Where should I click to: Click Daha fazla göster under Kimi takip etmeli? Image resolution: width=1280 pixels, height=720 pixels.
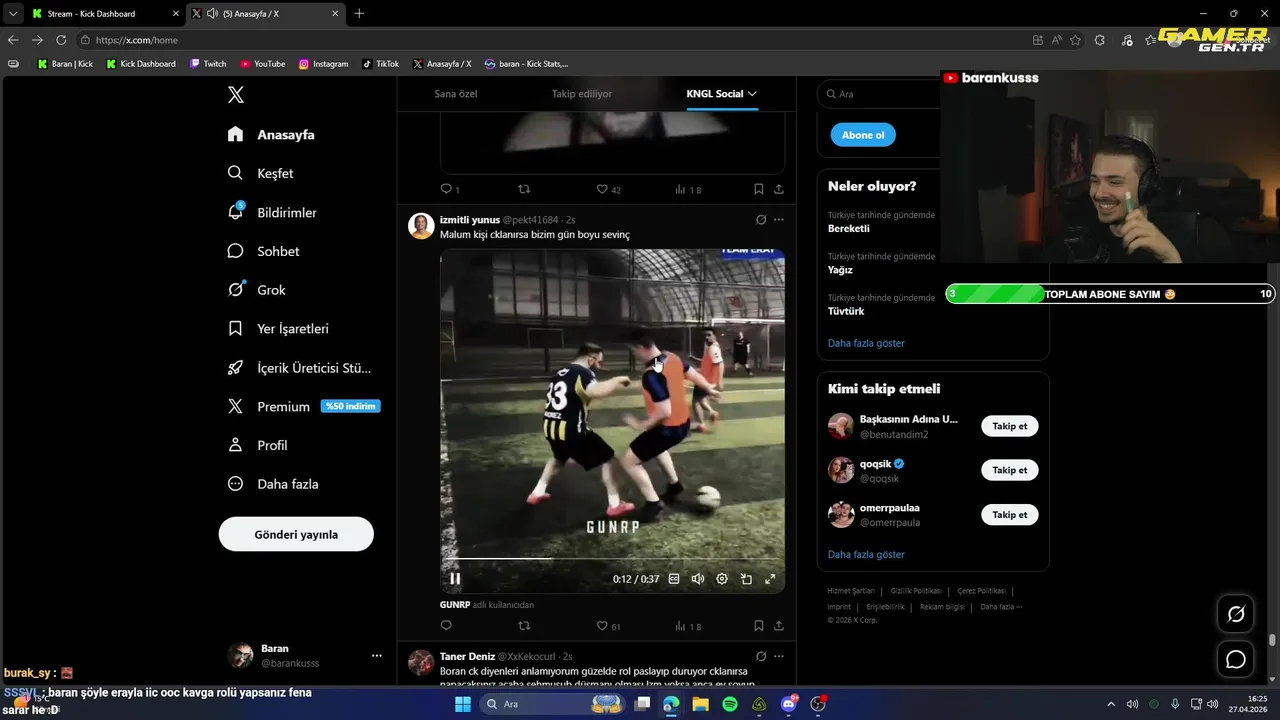click(x=866, y=554)
